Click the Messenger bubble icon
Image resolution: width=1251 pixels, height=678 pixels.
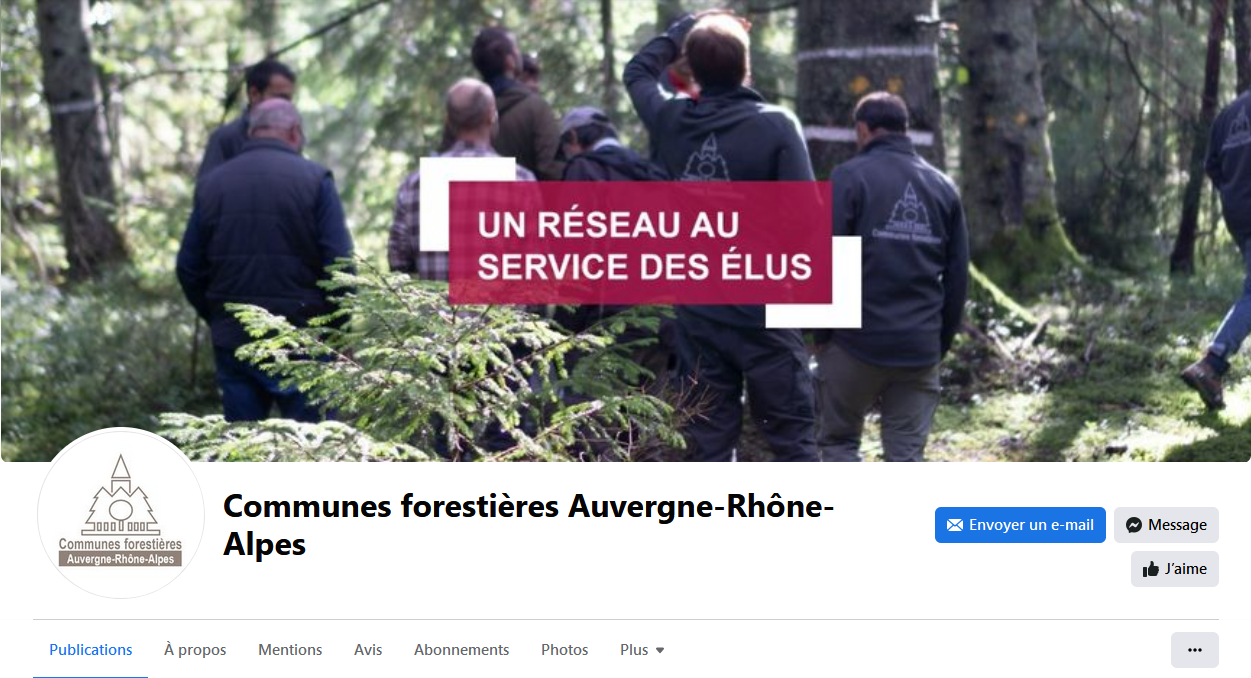pyautogui.click(x=1134, y=525)
